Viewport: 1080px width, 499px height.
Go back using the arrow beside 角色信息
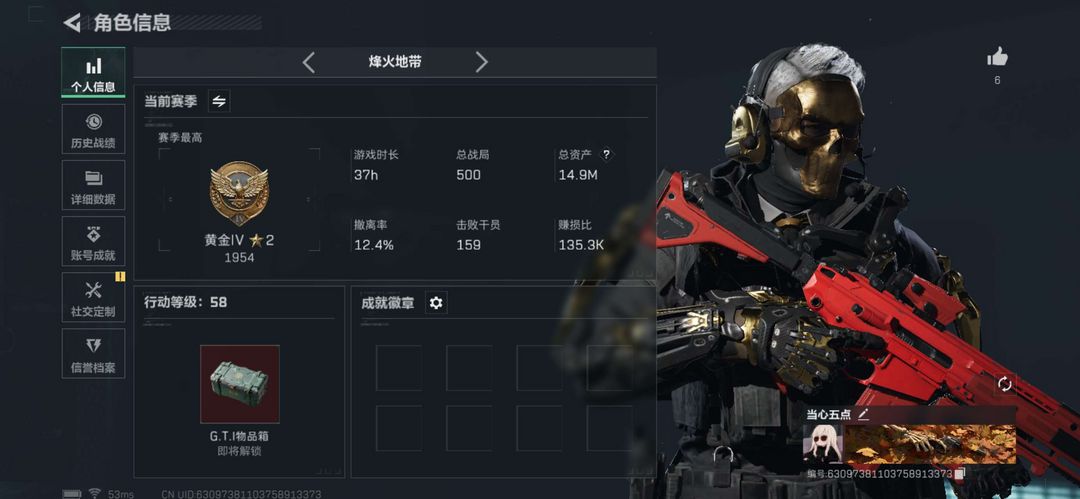click(x=72, y=23)
